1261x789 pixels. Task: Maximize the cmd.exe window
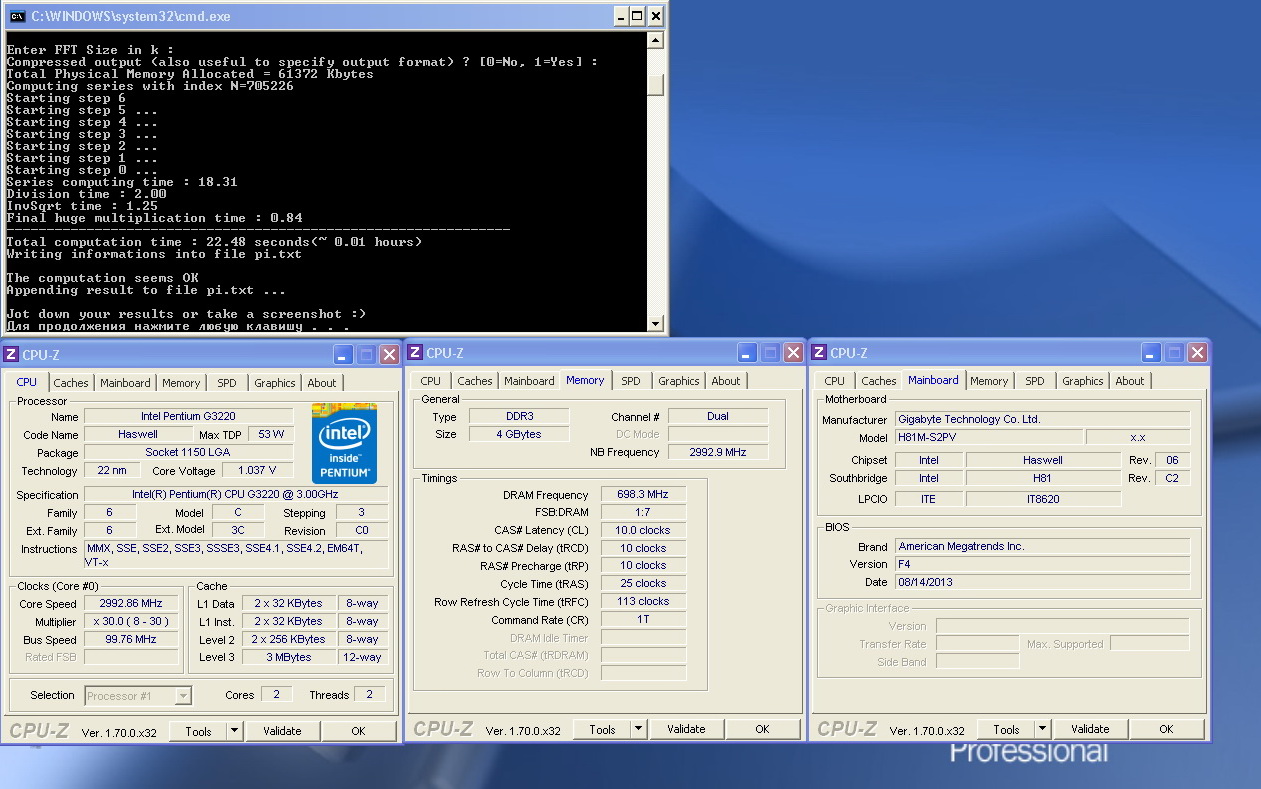click(638, 16)
